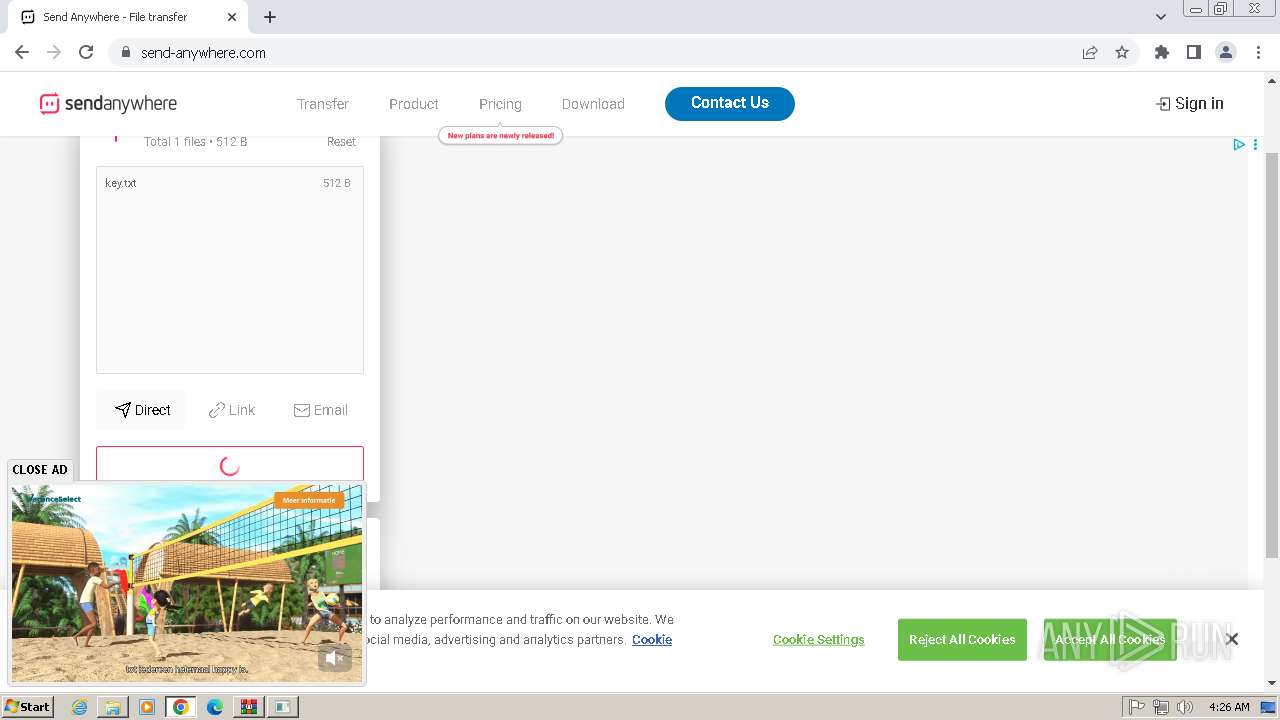
Task: Open the Action Center flag icon
Action: click(1137, 707)
